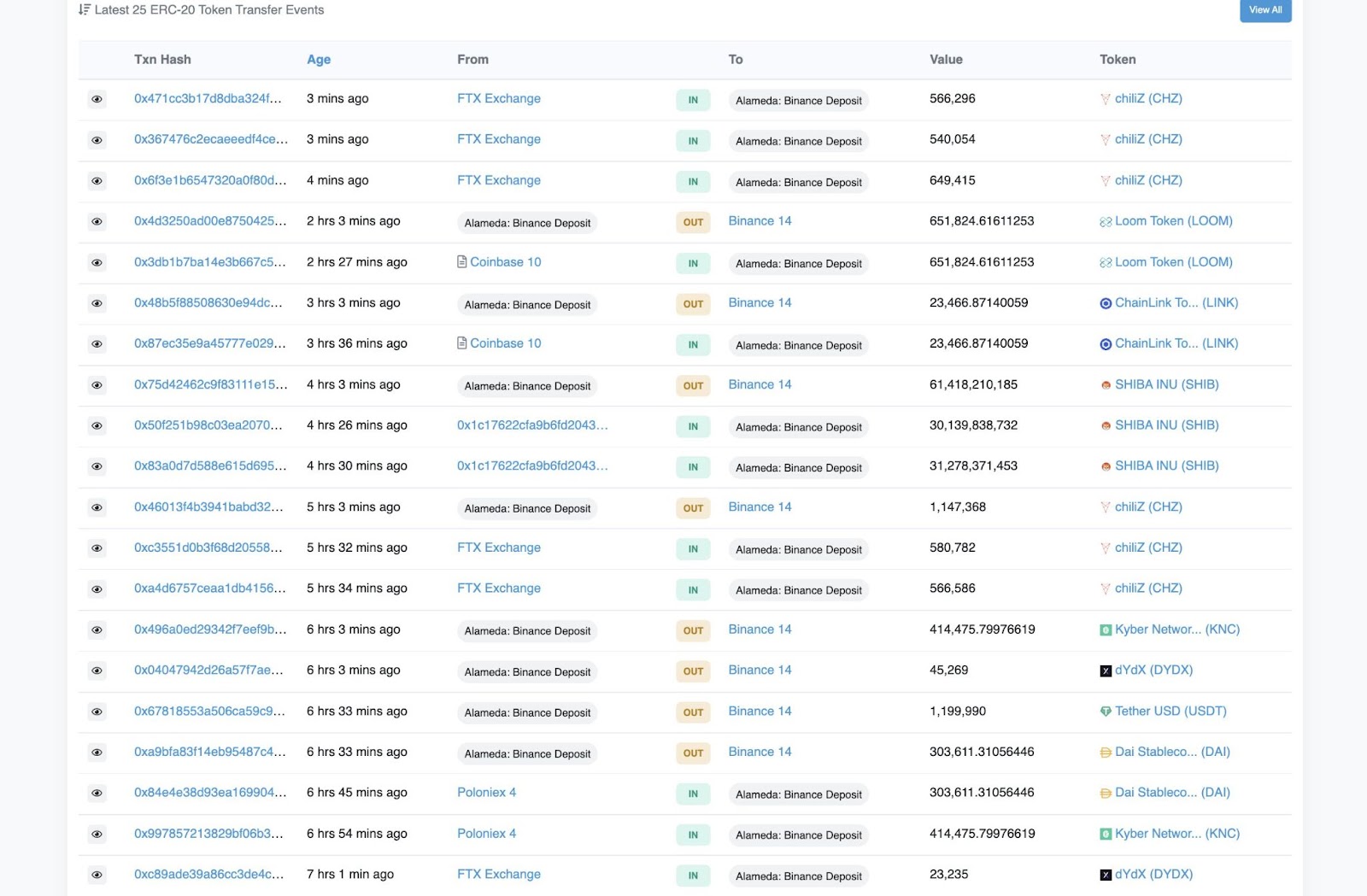Click Tether USD icon in 1,199,990 row
The width and height of the screenshot is (1367, 896).
point(1106,712)
